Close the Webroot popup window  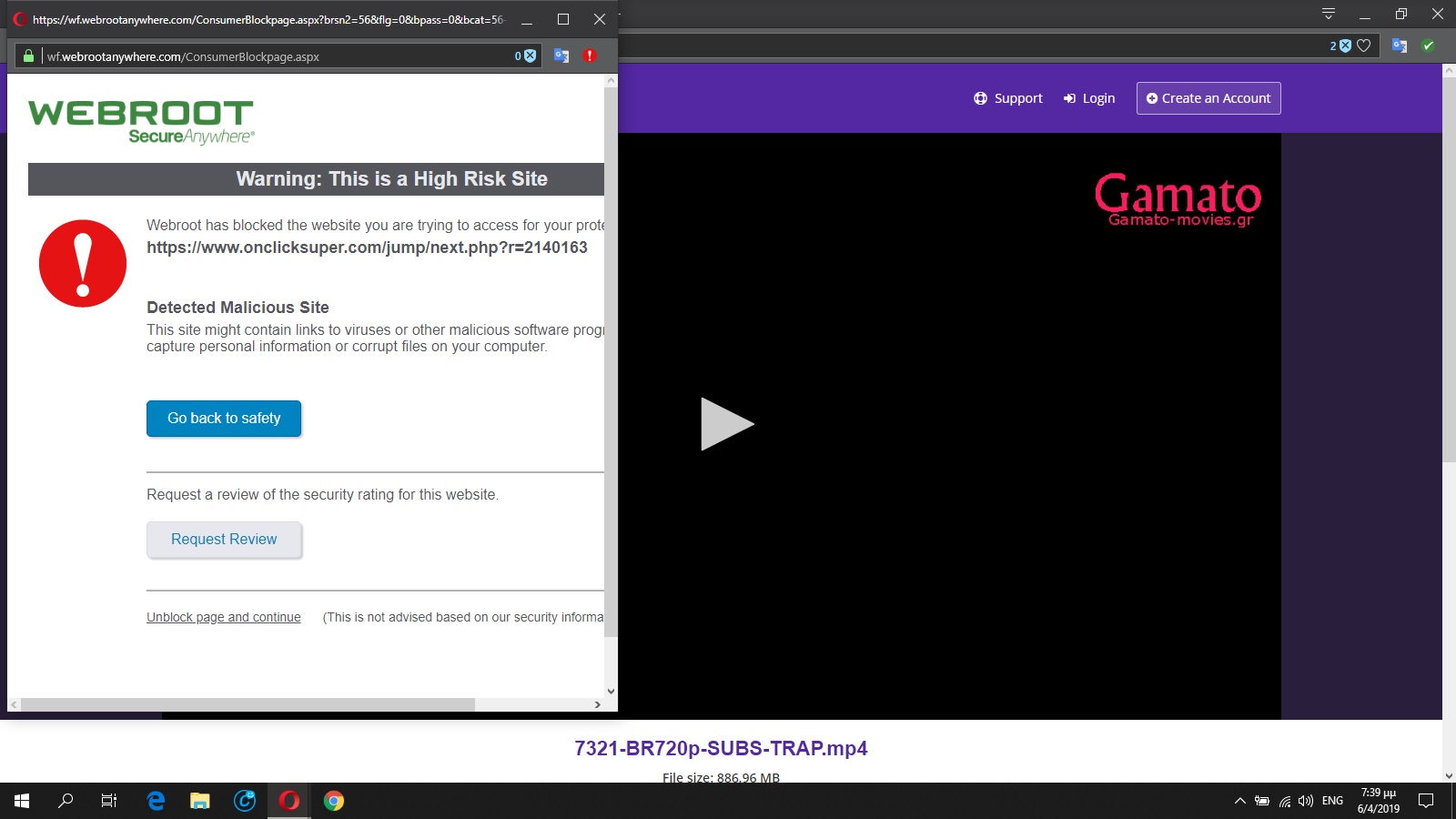tap(599, 19)
